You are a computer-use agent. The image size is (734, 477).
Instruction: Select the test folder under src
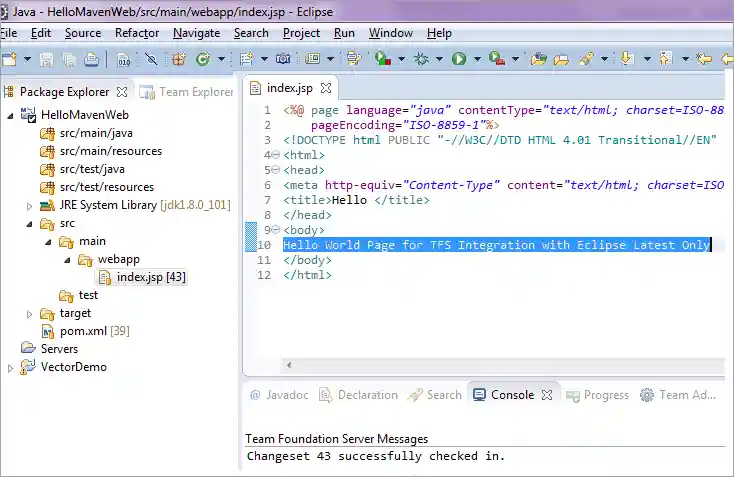pyautogui.click(x=79, y=295)
